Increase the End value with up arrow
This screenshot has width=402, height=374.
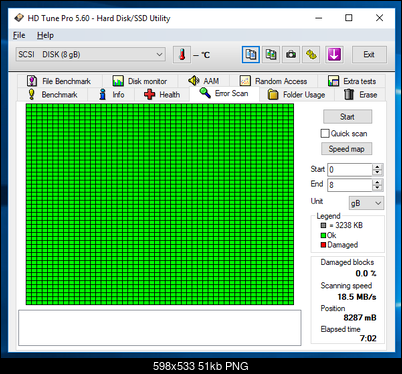tap(377, 182)
